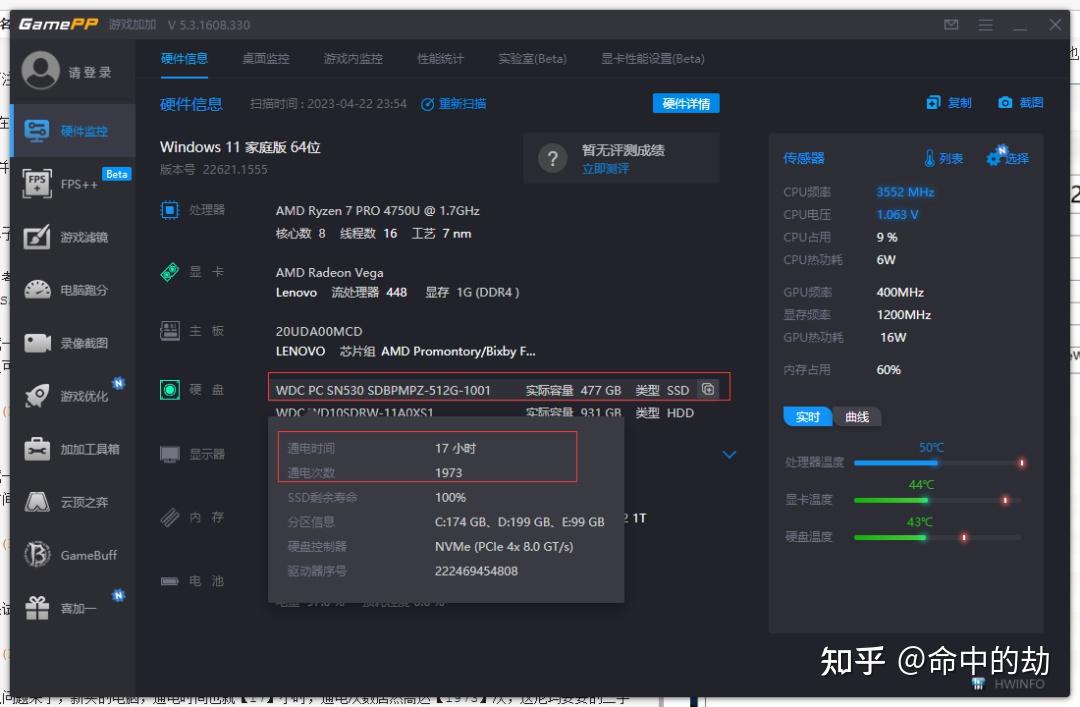Click the 处理器 CPU chip icon
Viewport: 1080px width, 707px height.
click(x=169, y=209)
